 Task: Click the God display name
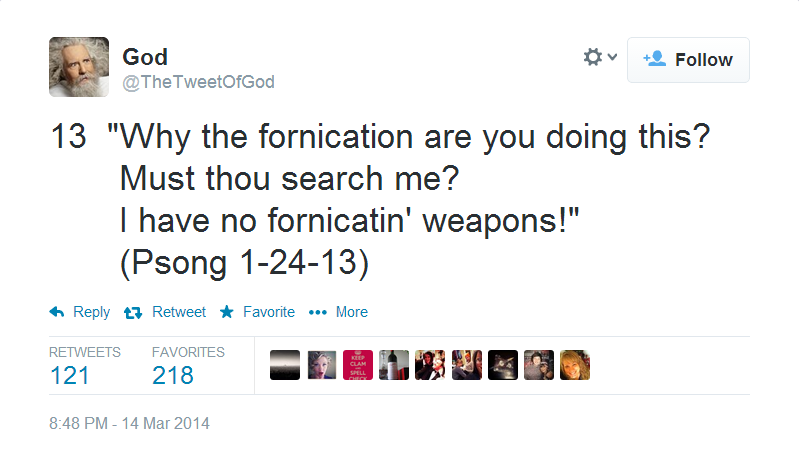[x=145, y=57]
